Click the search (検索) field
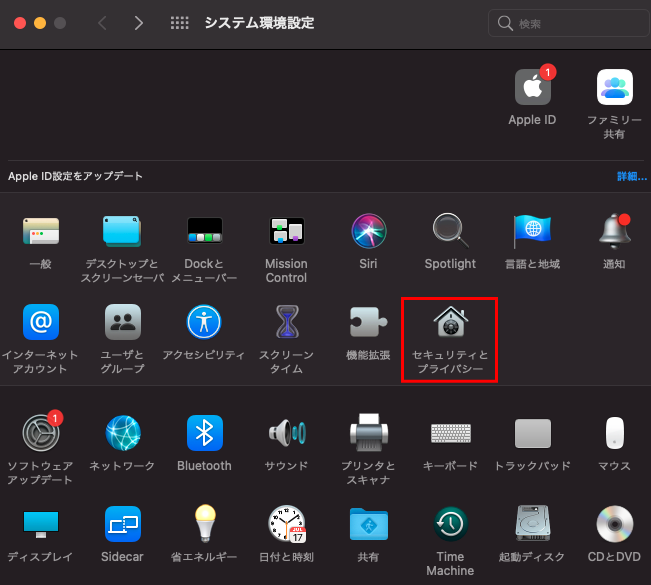The width and height of the screenshot is (651, 585). (x=568, y=23)
